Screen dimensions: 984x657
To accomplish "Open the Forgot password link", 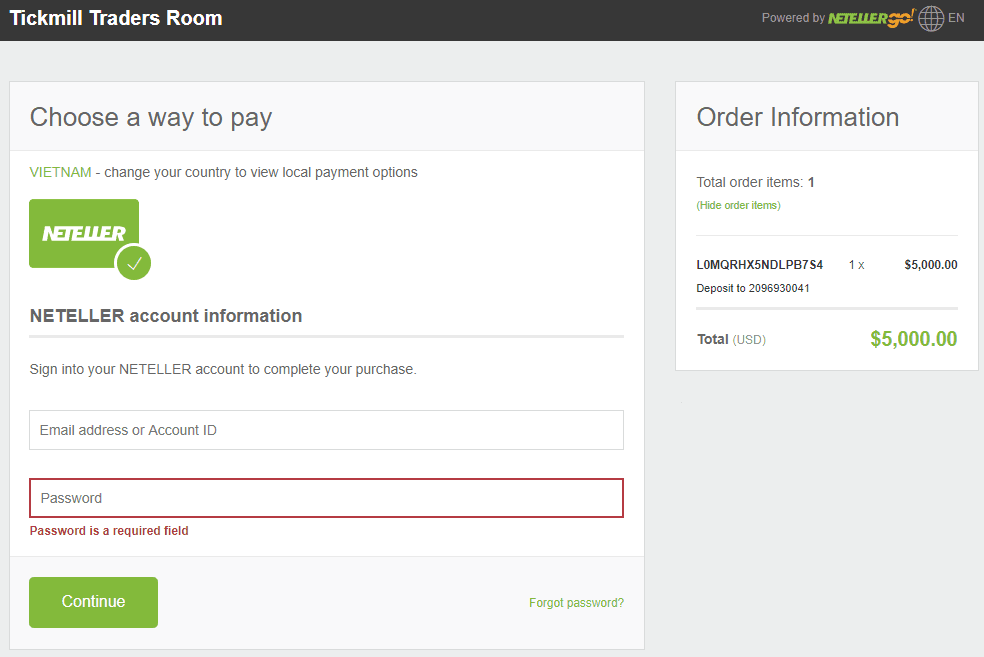I will 576,603.
